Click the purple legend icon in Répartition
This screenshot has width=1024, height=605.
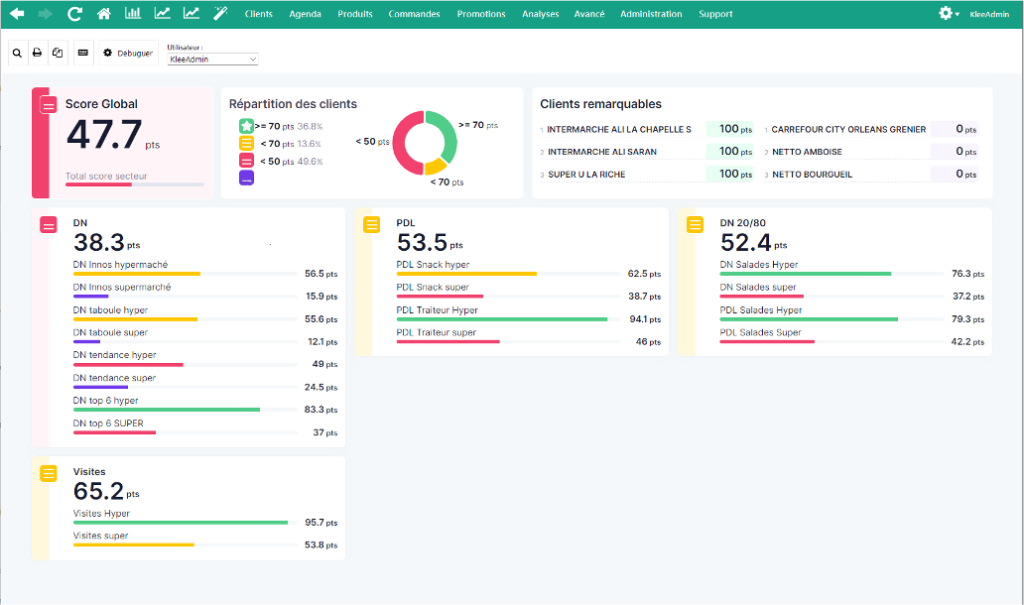coord(246,178)
